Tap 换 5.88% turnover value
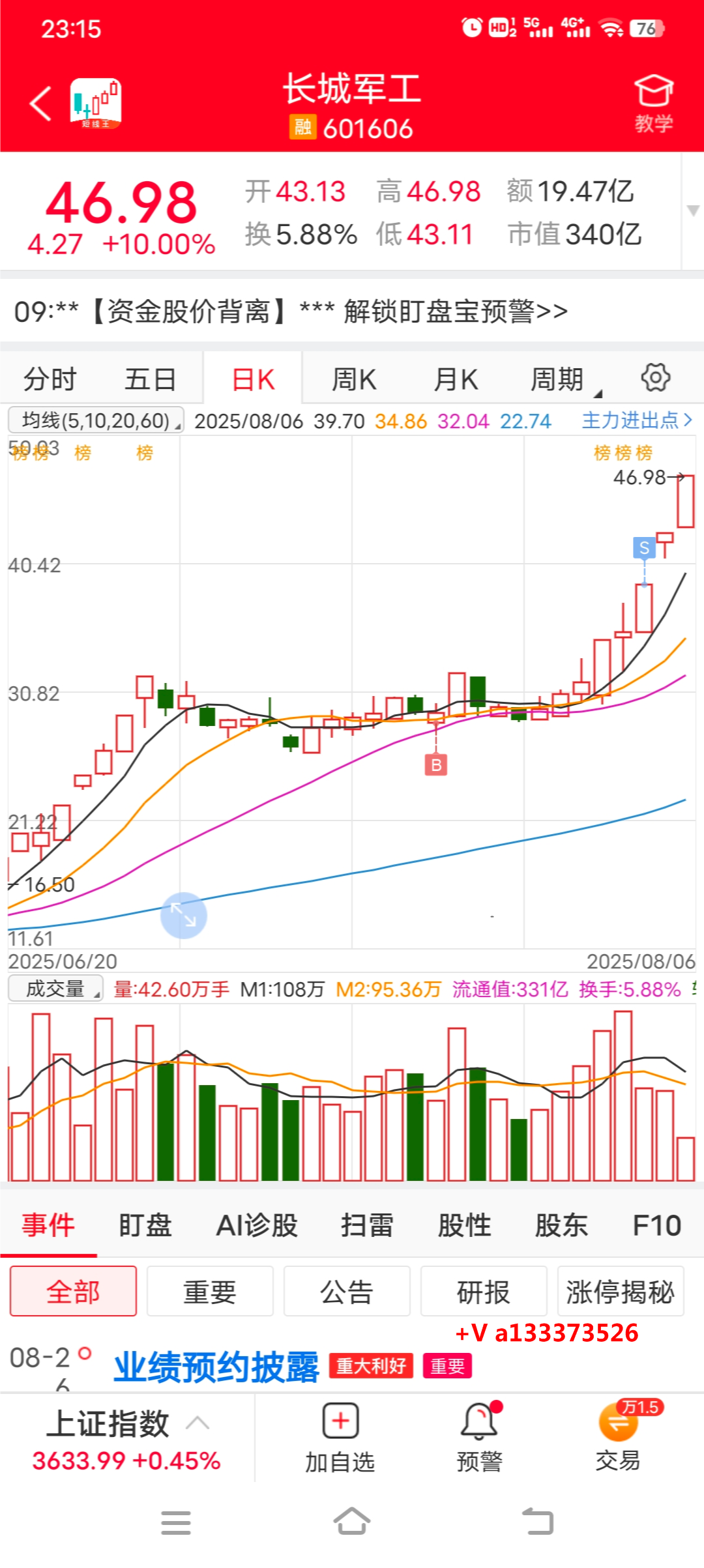 [301, 234]
